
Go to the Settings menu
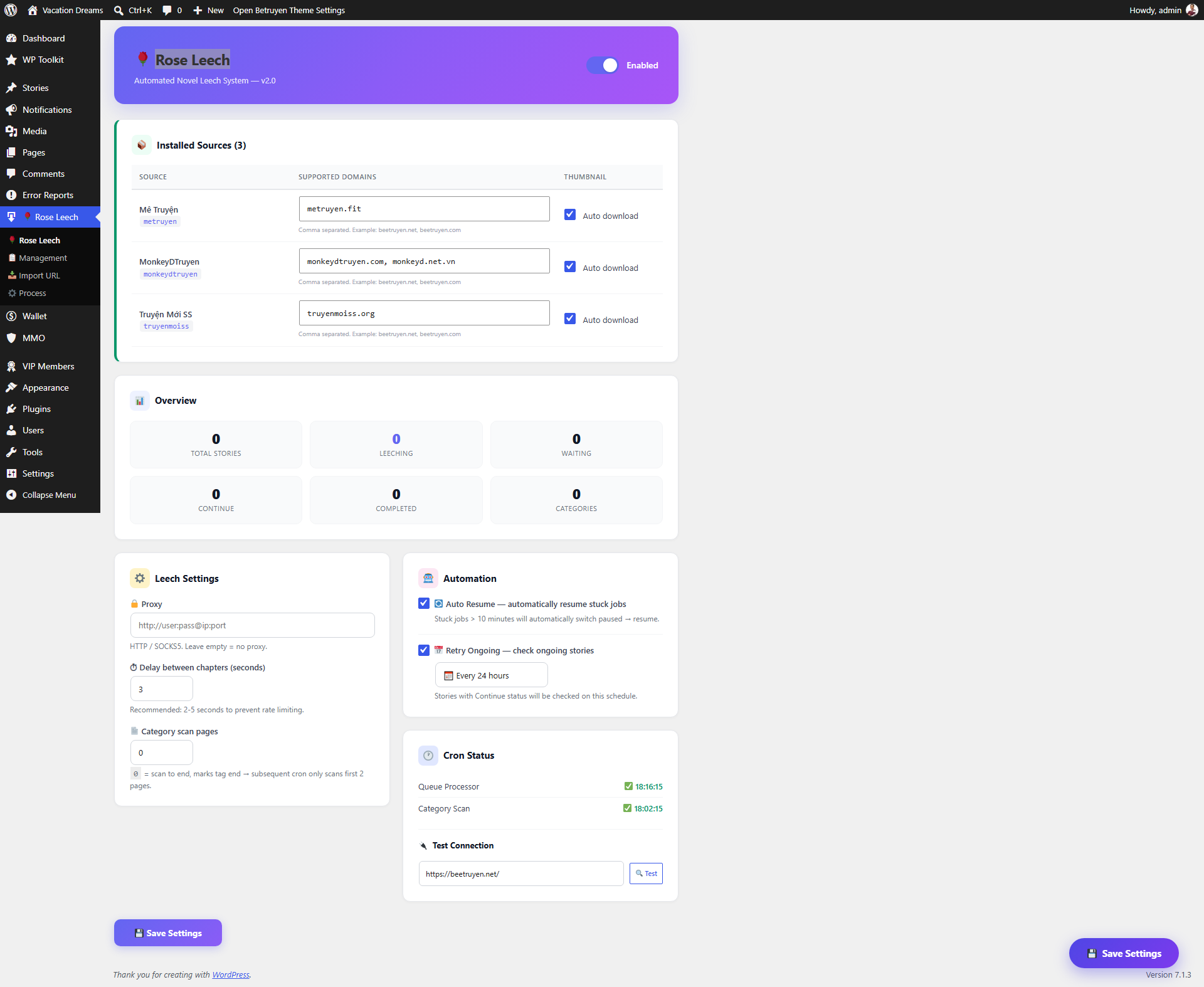(50, 473)
